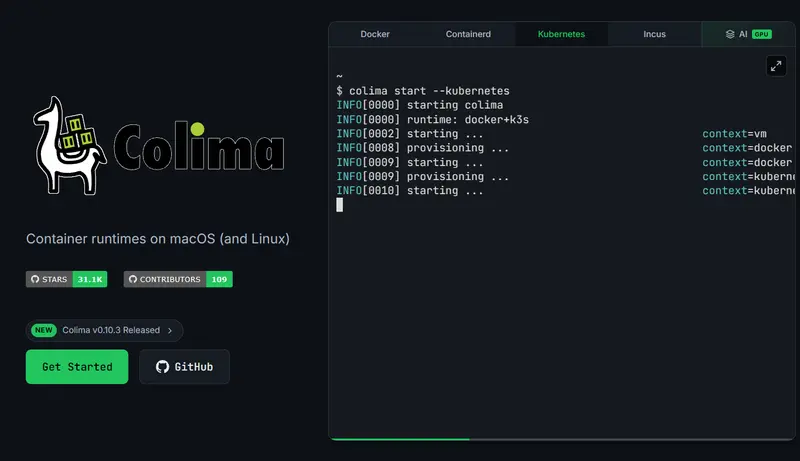The image size is (800, 461).
Task: Click the 'INFO[0010] starting ...' line
Action: (410, 191)
